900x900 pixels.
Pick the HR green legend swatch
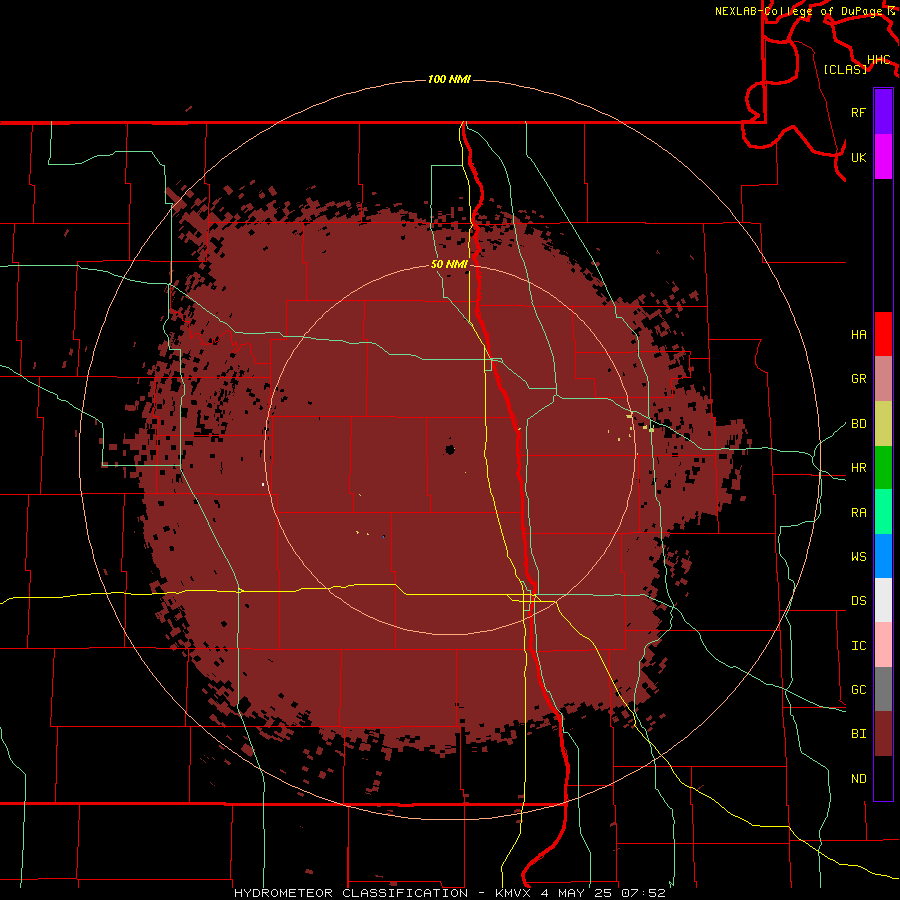tap(883, 468)
